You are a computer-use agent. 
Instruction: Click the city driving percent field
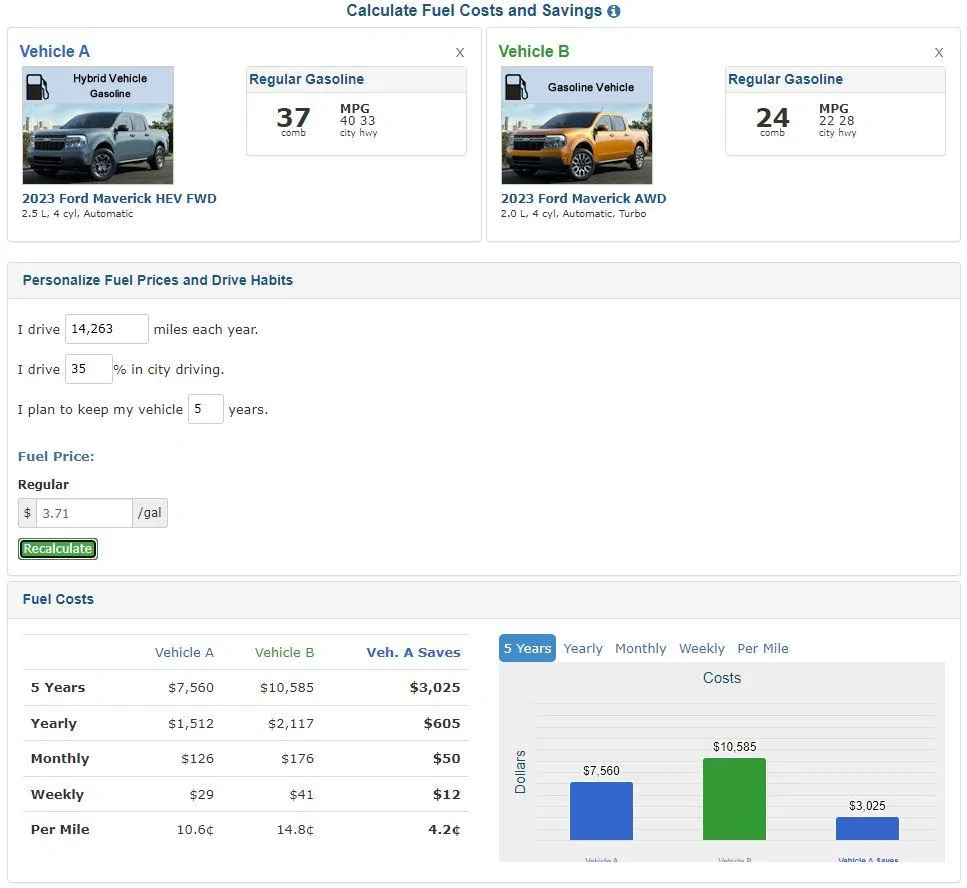click(x=89, y=369)
